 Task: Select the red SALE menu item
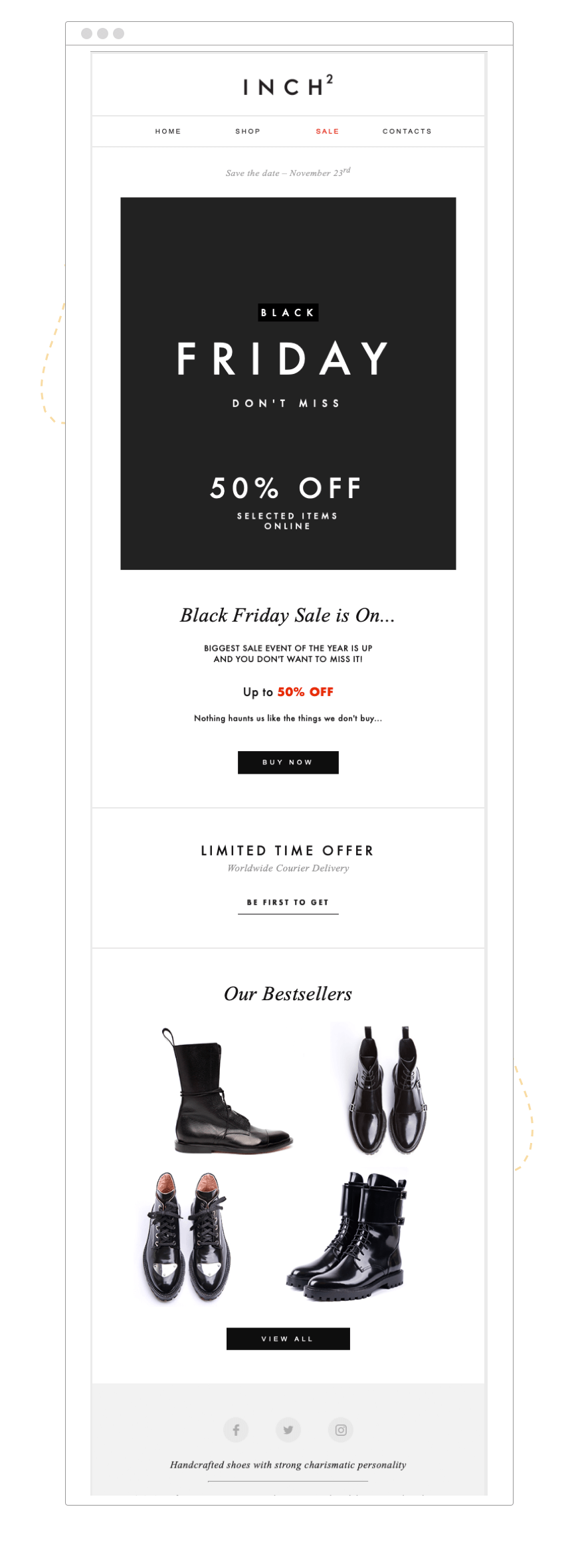(328, 131)
